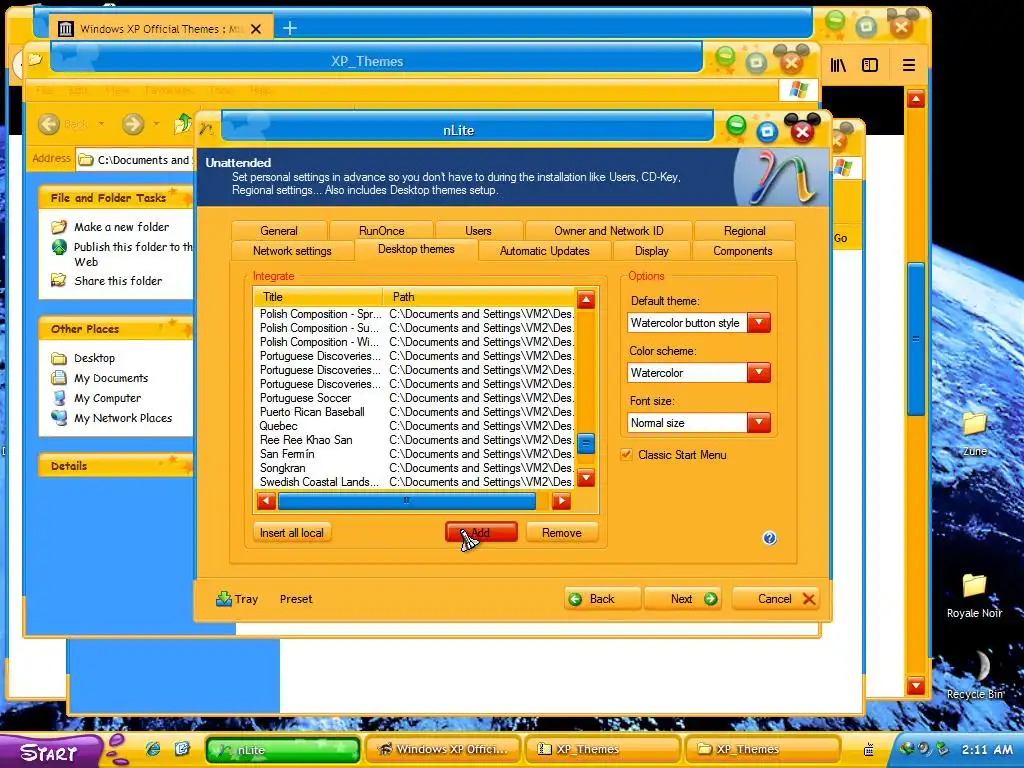
Task: Click the Remove button
Action: point(562,533)
